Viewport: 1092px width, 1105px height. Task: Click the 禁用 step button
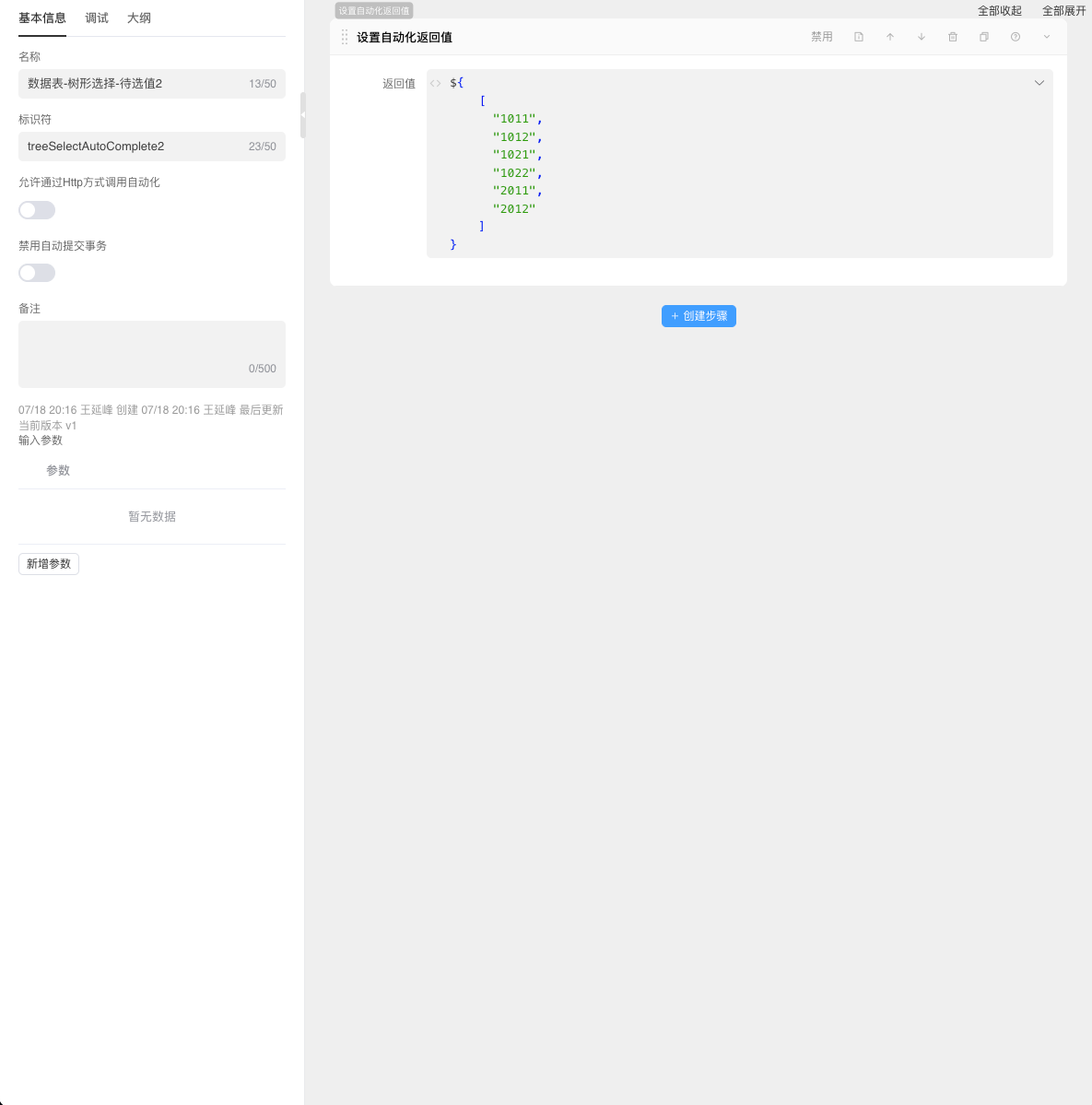click(x=822, y=37)
